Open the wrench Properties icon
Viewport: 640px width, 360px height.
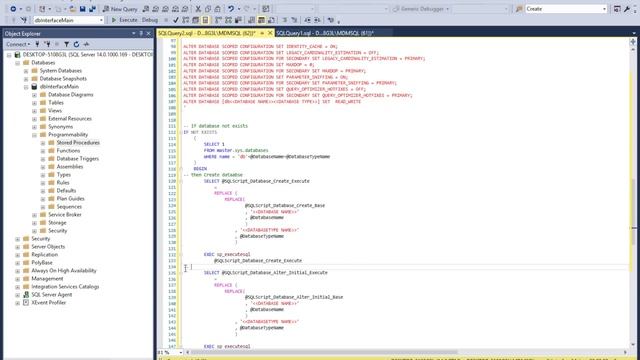coord(627,9)
